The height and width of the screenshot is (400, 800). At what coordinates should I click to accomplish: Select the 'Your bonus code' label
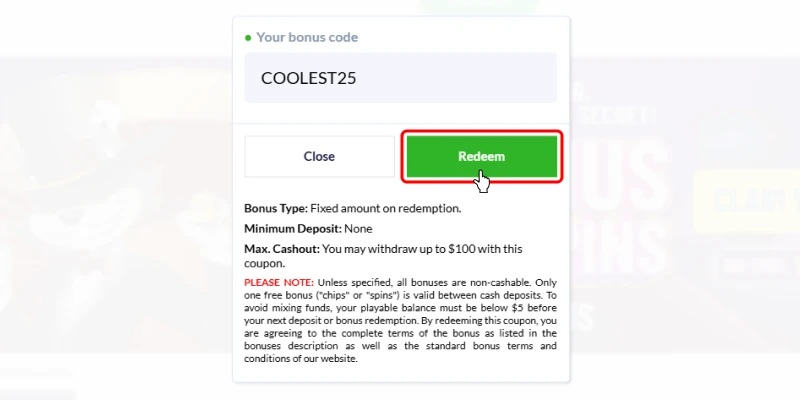307,37
